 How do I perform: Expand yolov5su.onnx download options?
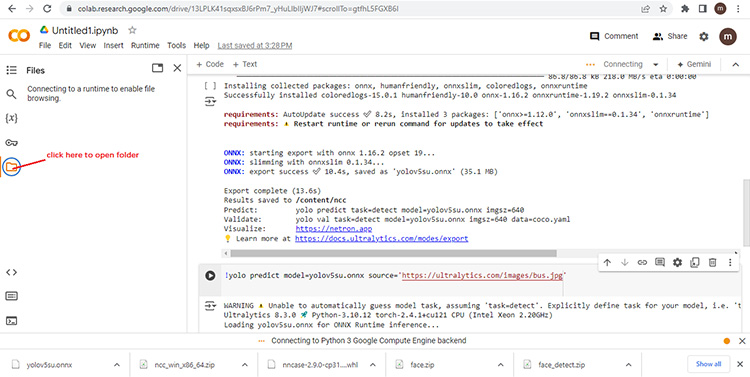pos(116,365)
